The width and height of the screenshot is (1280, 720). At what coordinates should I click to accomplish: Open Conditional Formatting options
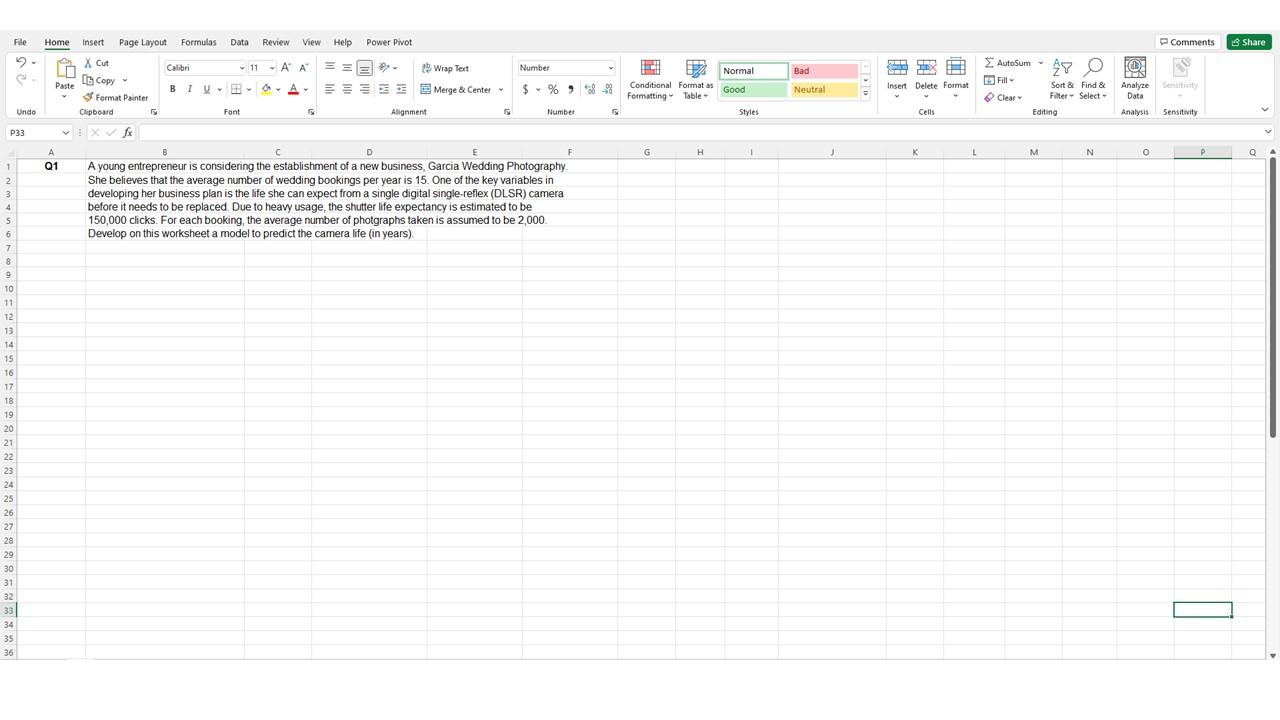pos(650,80)
